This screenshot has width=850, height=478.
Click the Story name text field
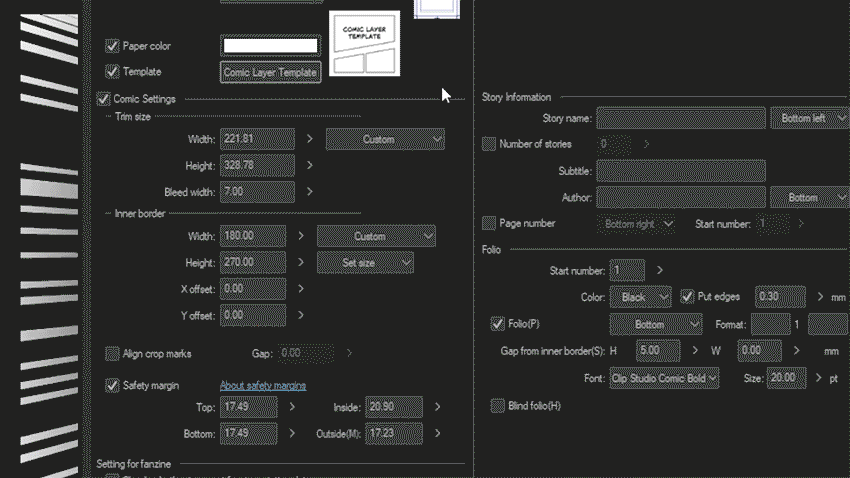pyautogui.click(x=681, y=118)
